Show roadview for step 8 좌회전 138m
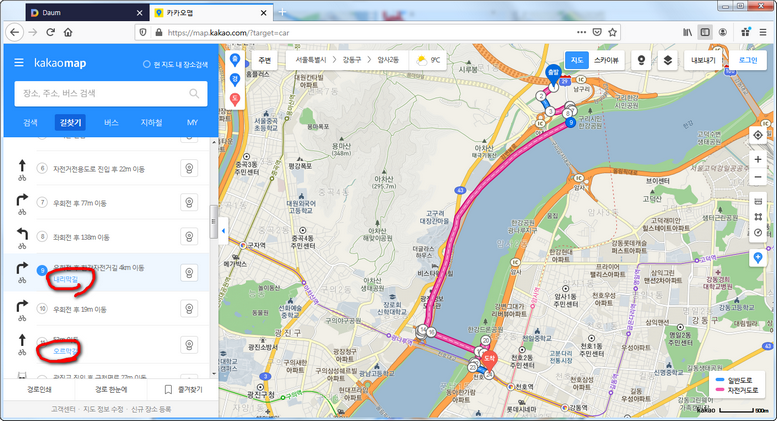The height and width of the screenshot is (421, 777). [x=189, y=237]
